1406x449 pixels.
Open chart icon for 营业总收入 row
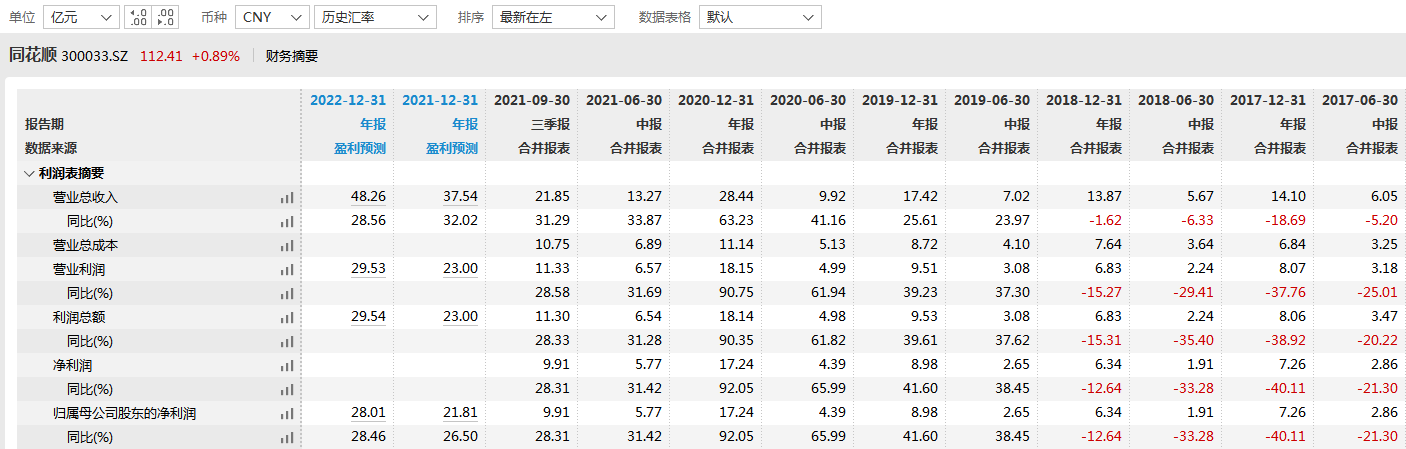click(x=288, y=198)
